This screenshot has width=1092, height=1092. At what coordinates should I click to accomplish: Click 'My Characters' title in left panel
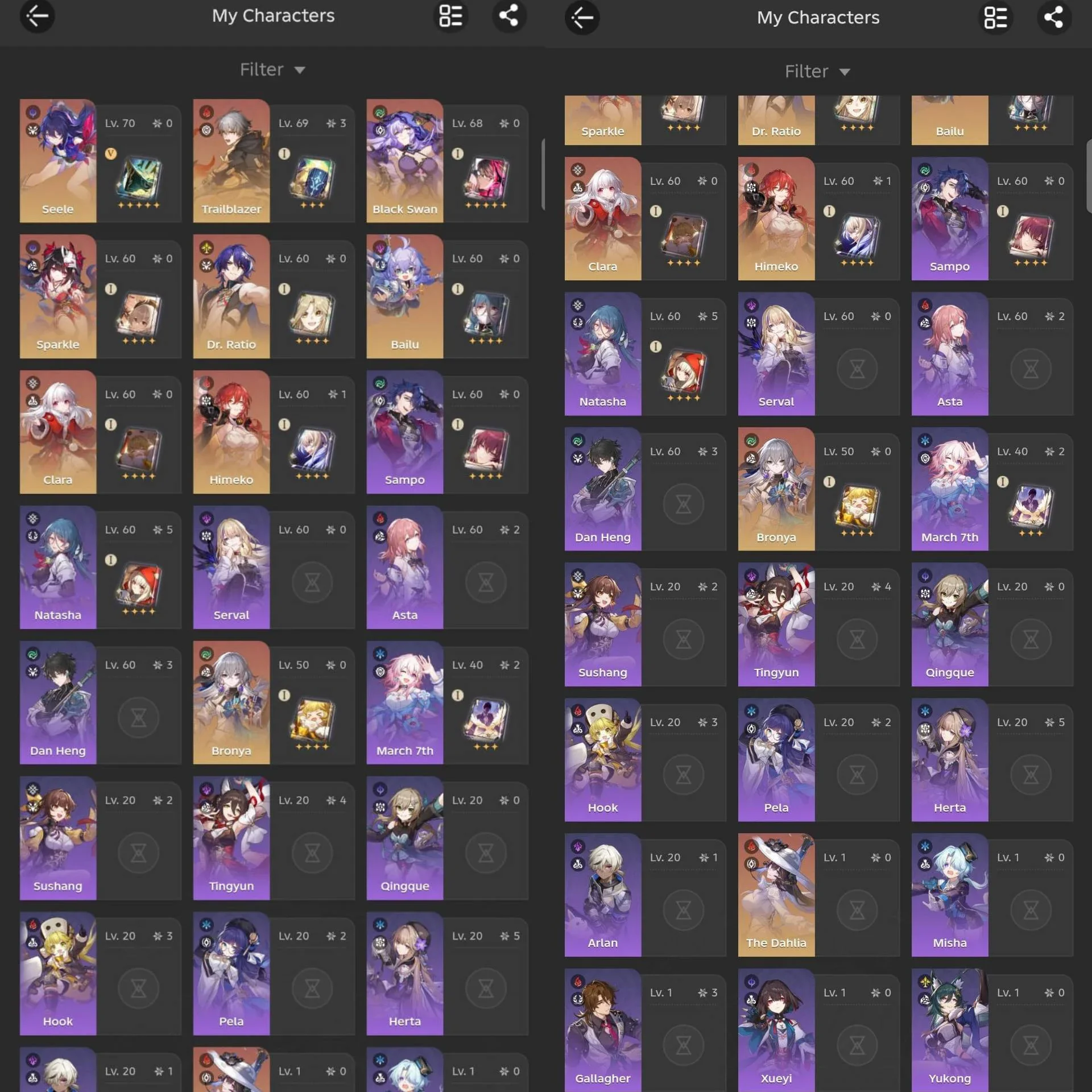click(274, 15)
